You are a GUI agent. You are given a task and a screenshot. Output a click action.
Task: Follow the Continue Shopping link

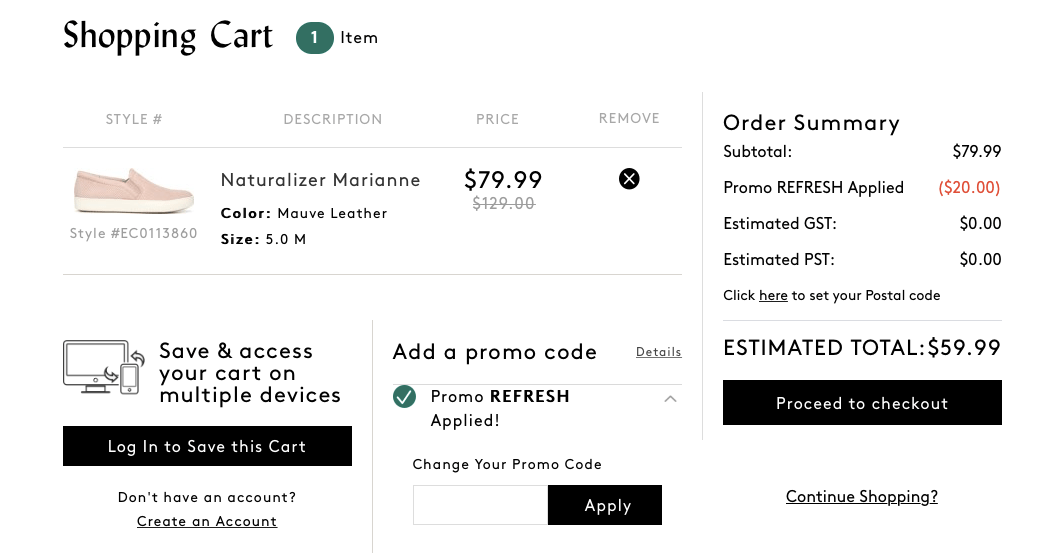coord(861,497)
